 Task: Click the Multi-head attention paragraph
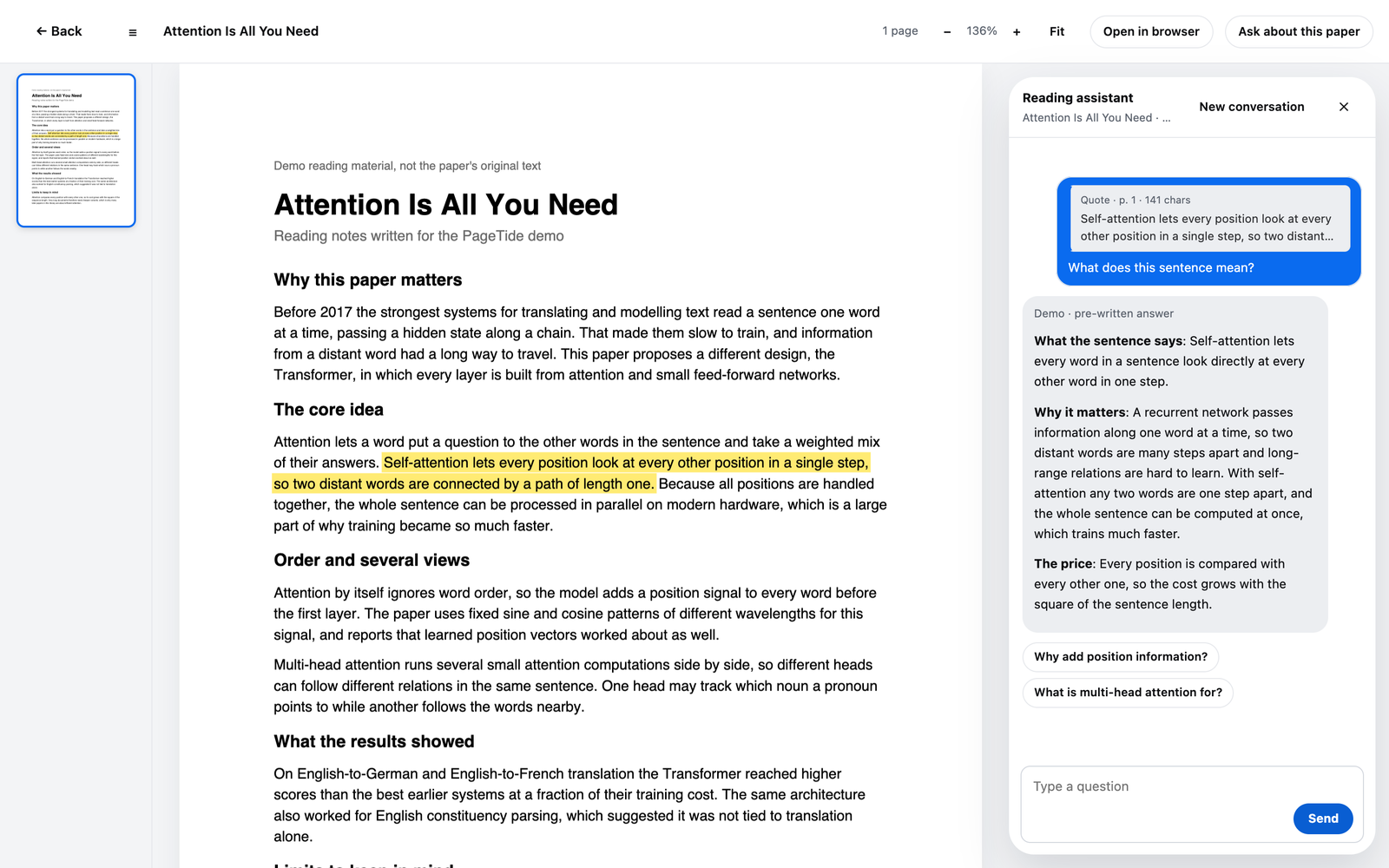576,686
